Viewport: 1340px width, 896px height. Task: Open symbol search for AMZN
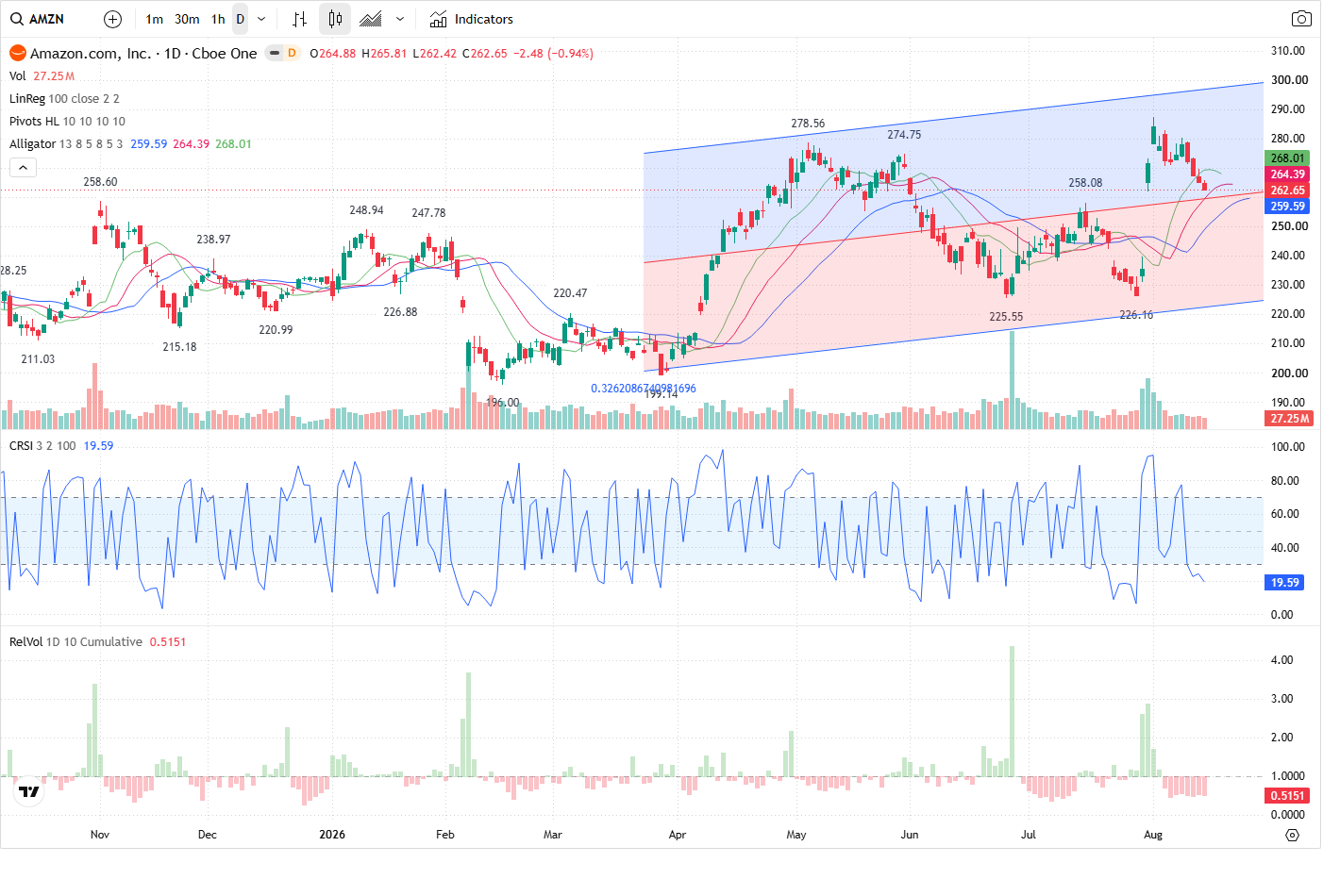click(38, 19)
